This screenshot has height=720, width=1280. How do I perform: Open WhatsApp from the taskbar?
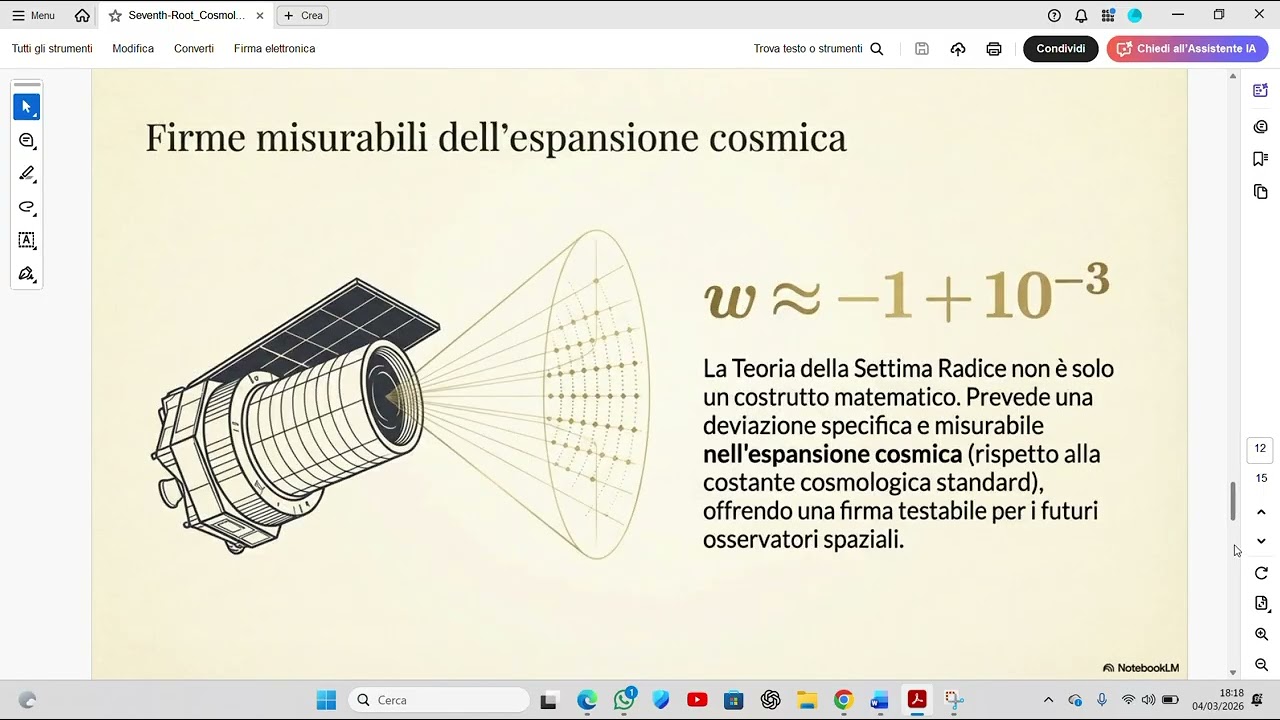tap(624, 700)
